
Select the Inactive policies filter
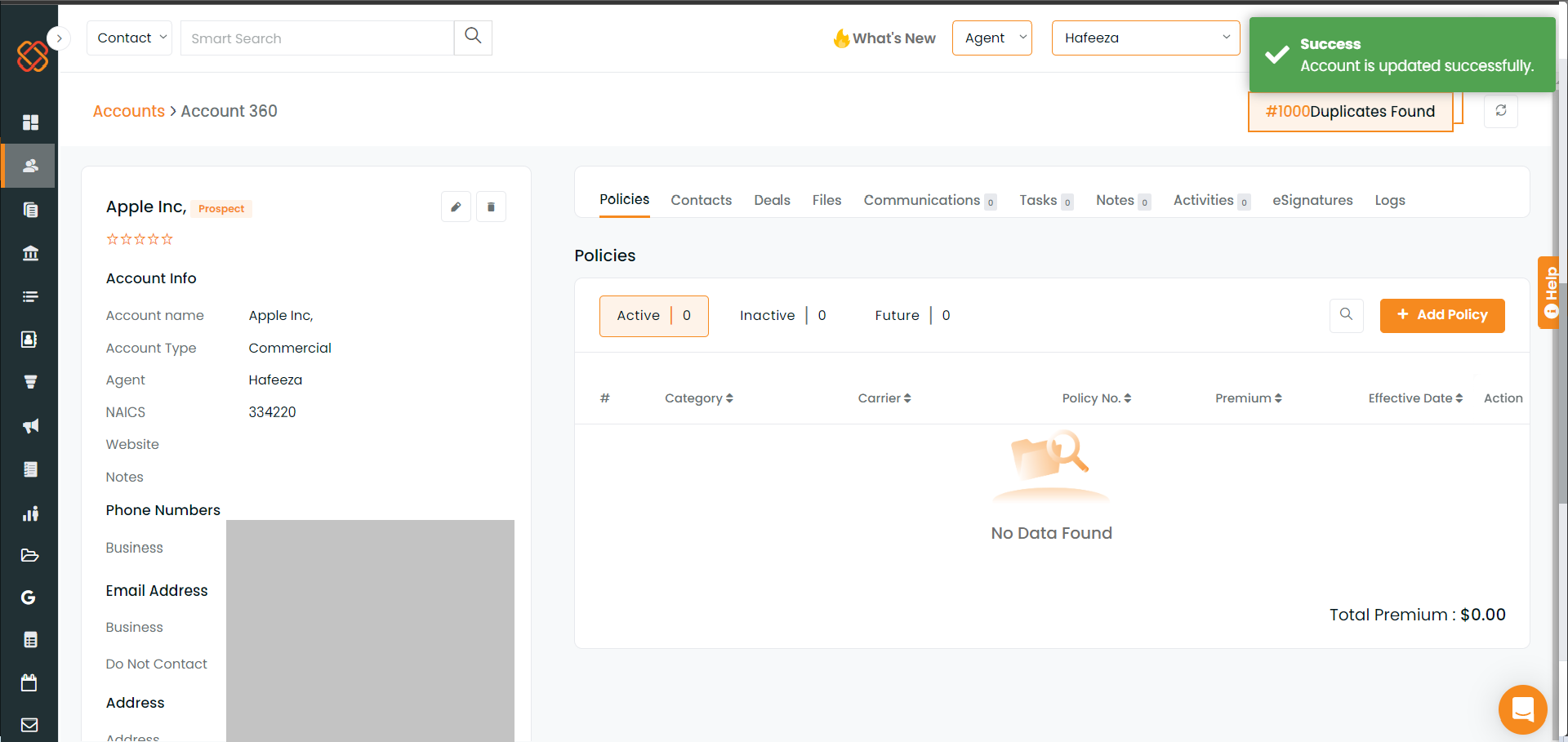pos(783,316)
